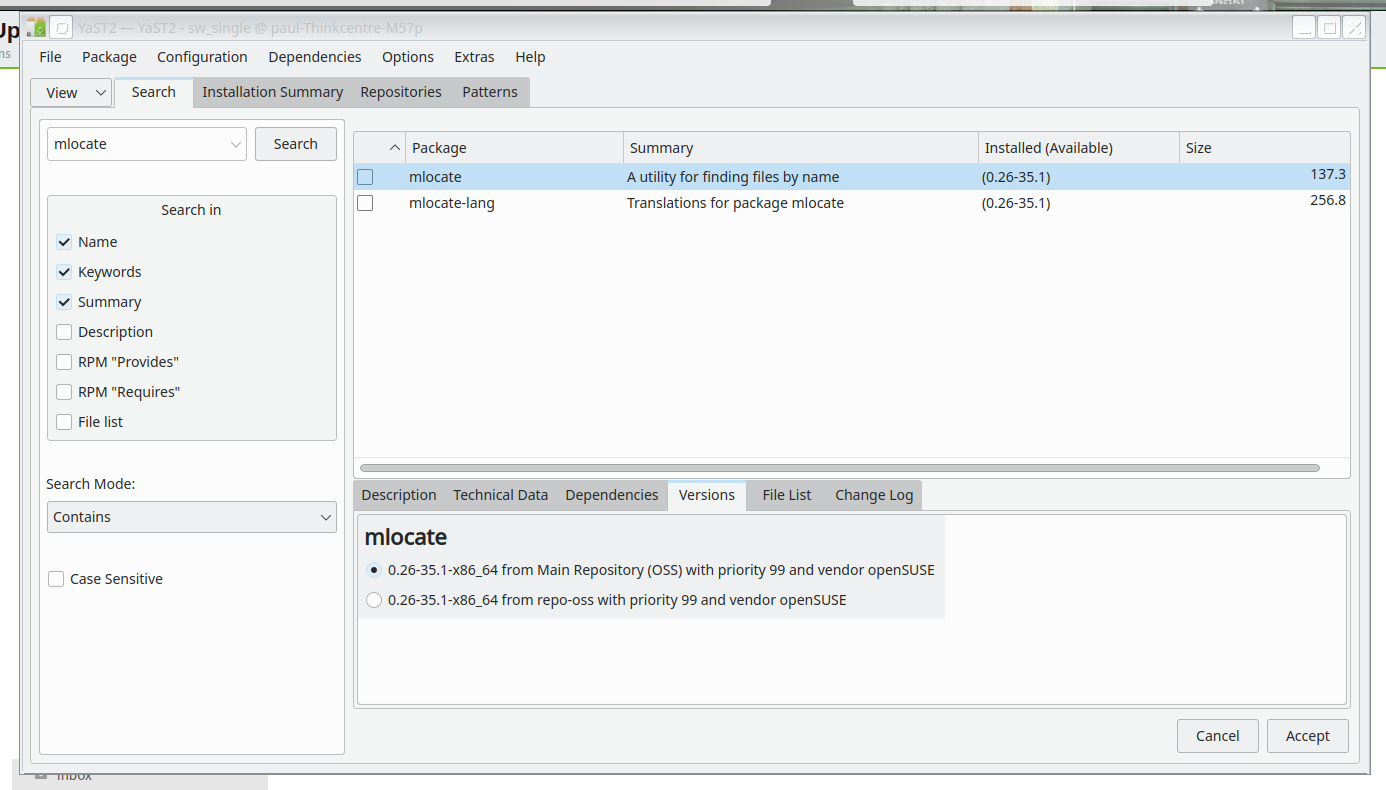This screenshot has width=1386, height=790.
Task: Click the Accept button
Action: tap(1307, 735)
